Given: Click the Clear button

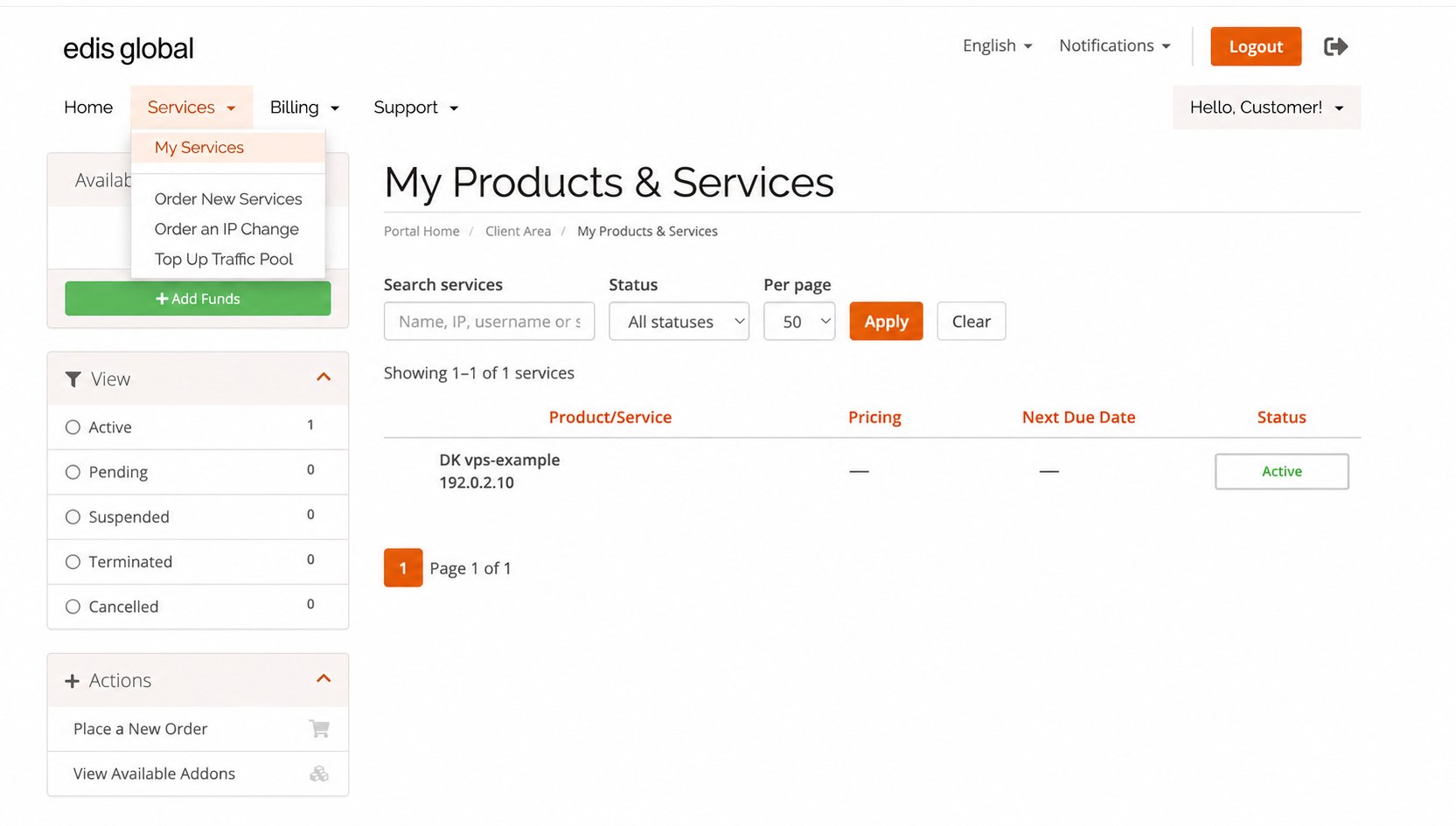Looking at the screenshot, I should coord(971,322).
